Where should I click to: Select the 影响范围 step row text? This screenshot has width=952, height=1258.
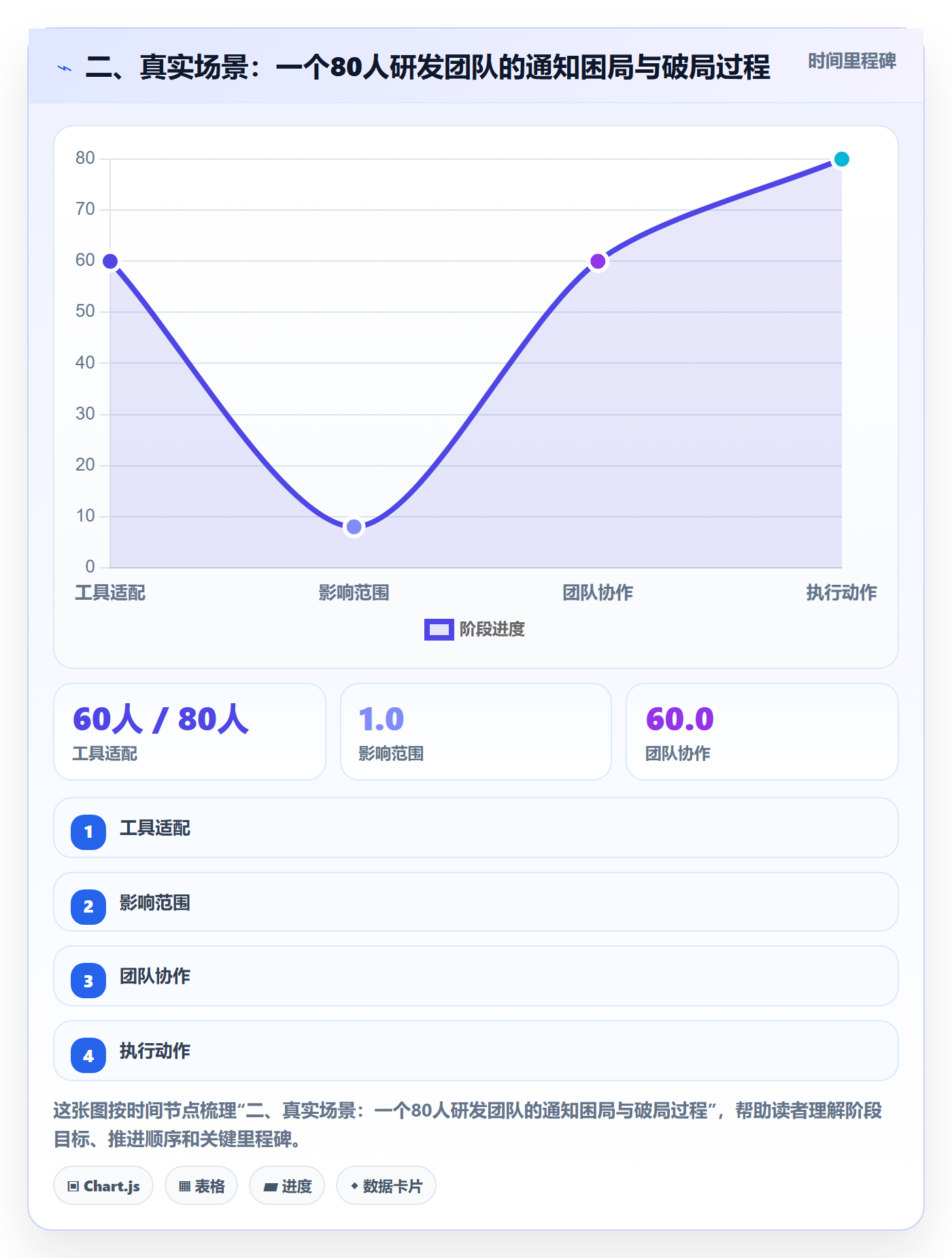pos(155,903)
